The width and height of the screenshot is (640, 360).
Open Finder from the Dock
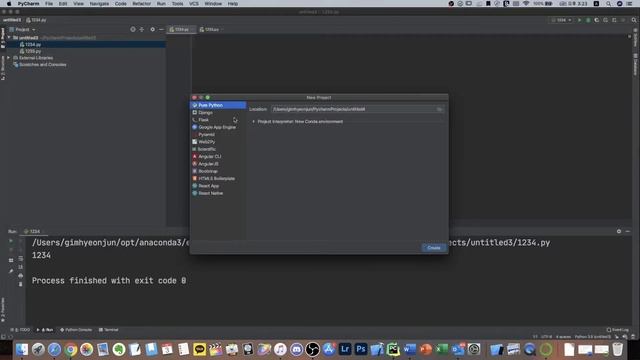click(x=22, y=349)
